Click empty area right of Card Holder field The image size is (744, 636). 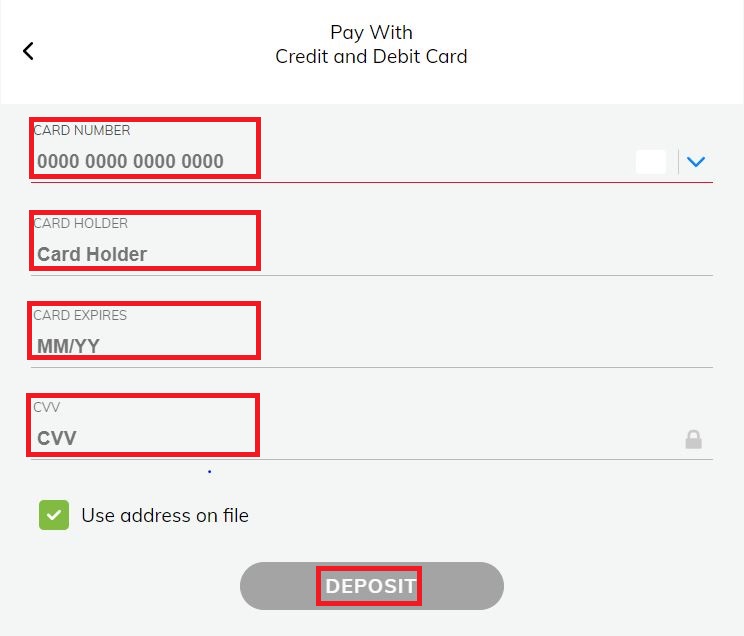point(480,255)
